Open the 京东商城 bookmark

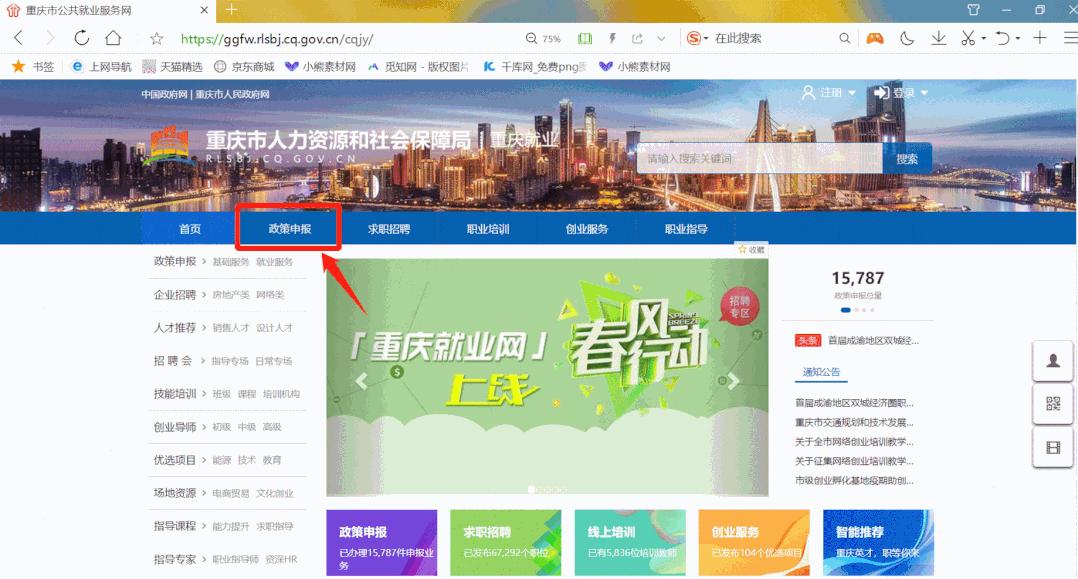pyautogui.click(x=244, y=67)
